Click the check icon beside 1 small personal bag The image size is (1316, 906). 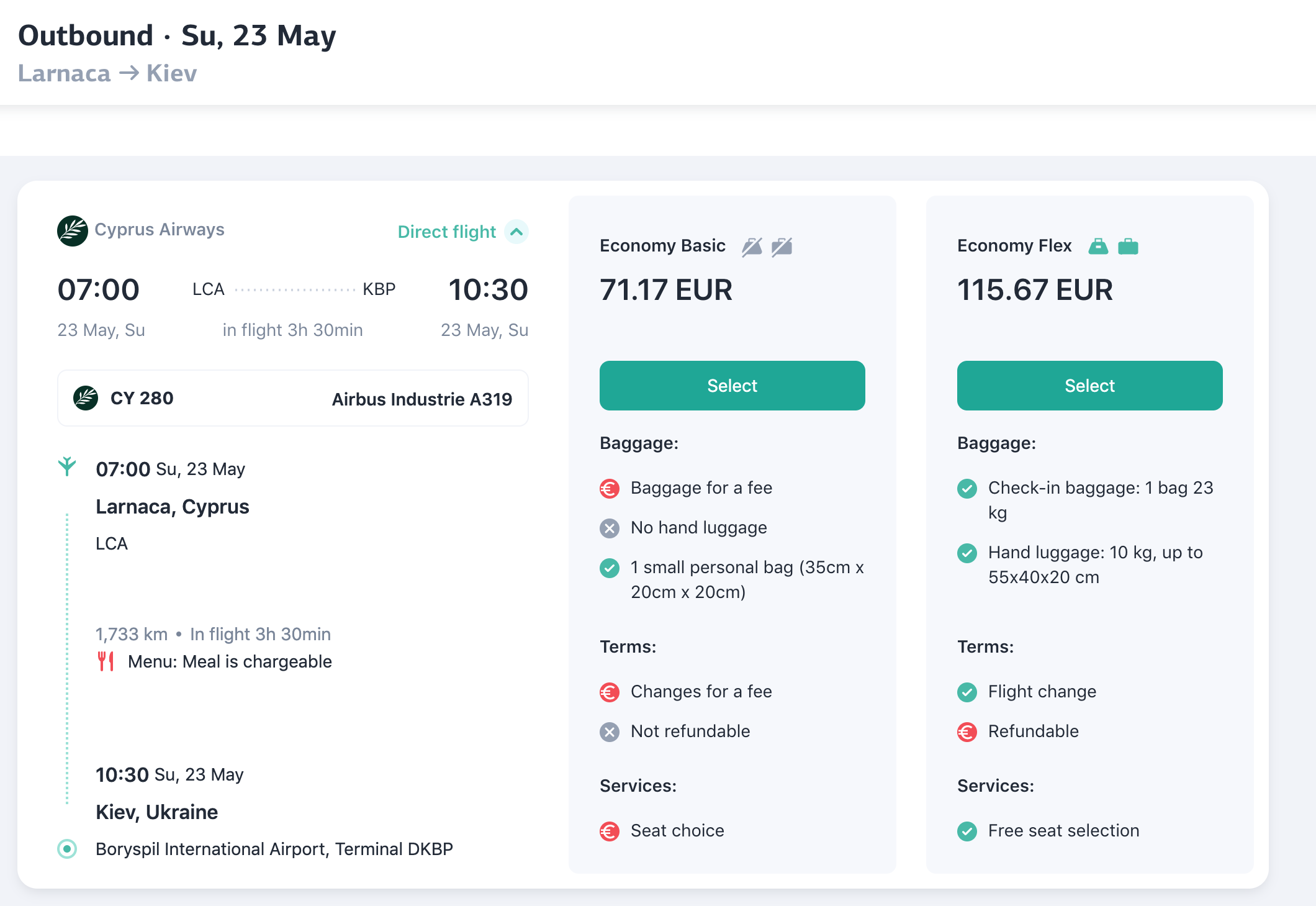tap(610, 568)
